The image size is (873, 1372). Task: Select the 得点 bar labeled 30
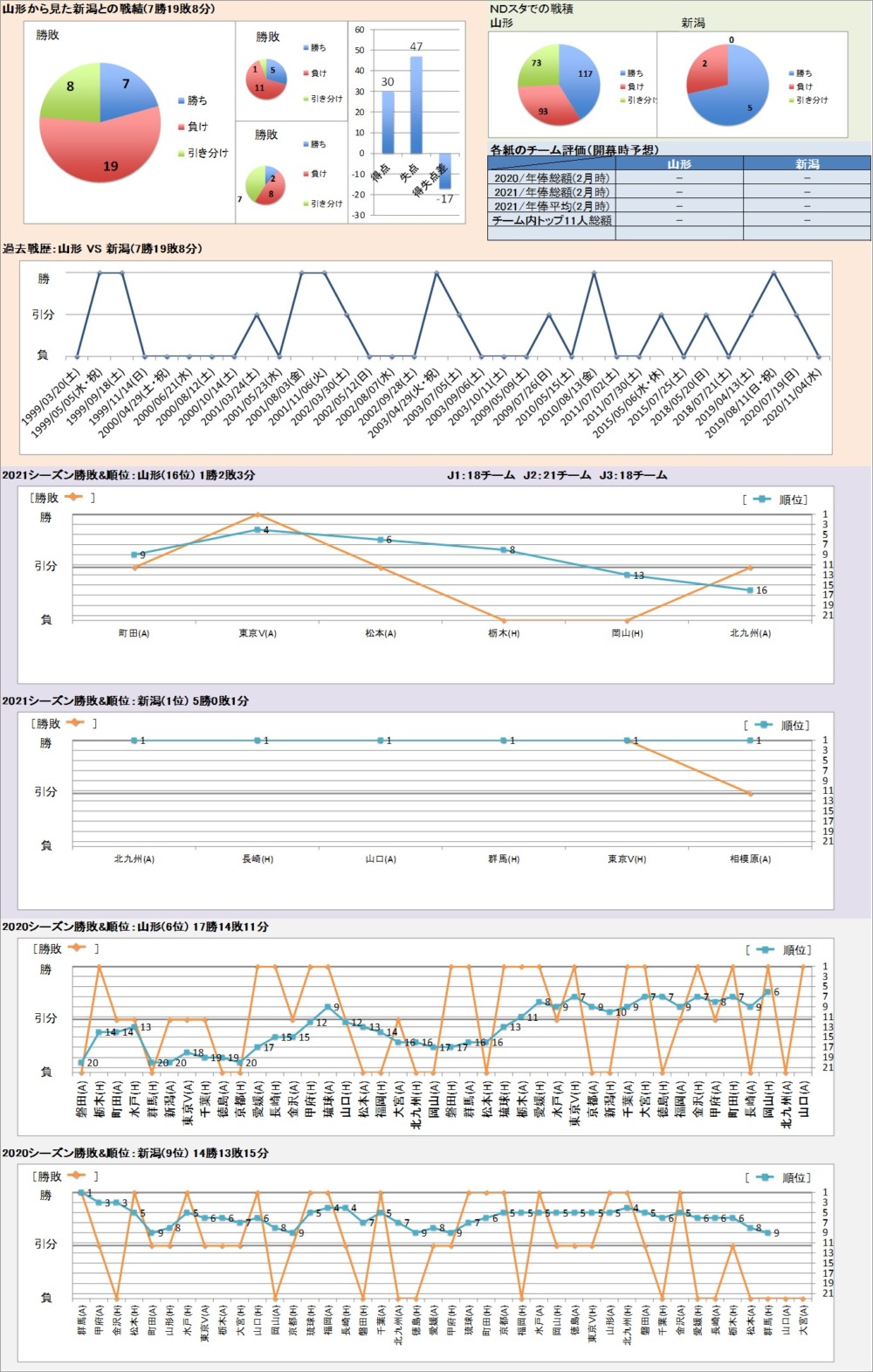388,122
